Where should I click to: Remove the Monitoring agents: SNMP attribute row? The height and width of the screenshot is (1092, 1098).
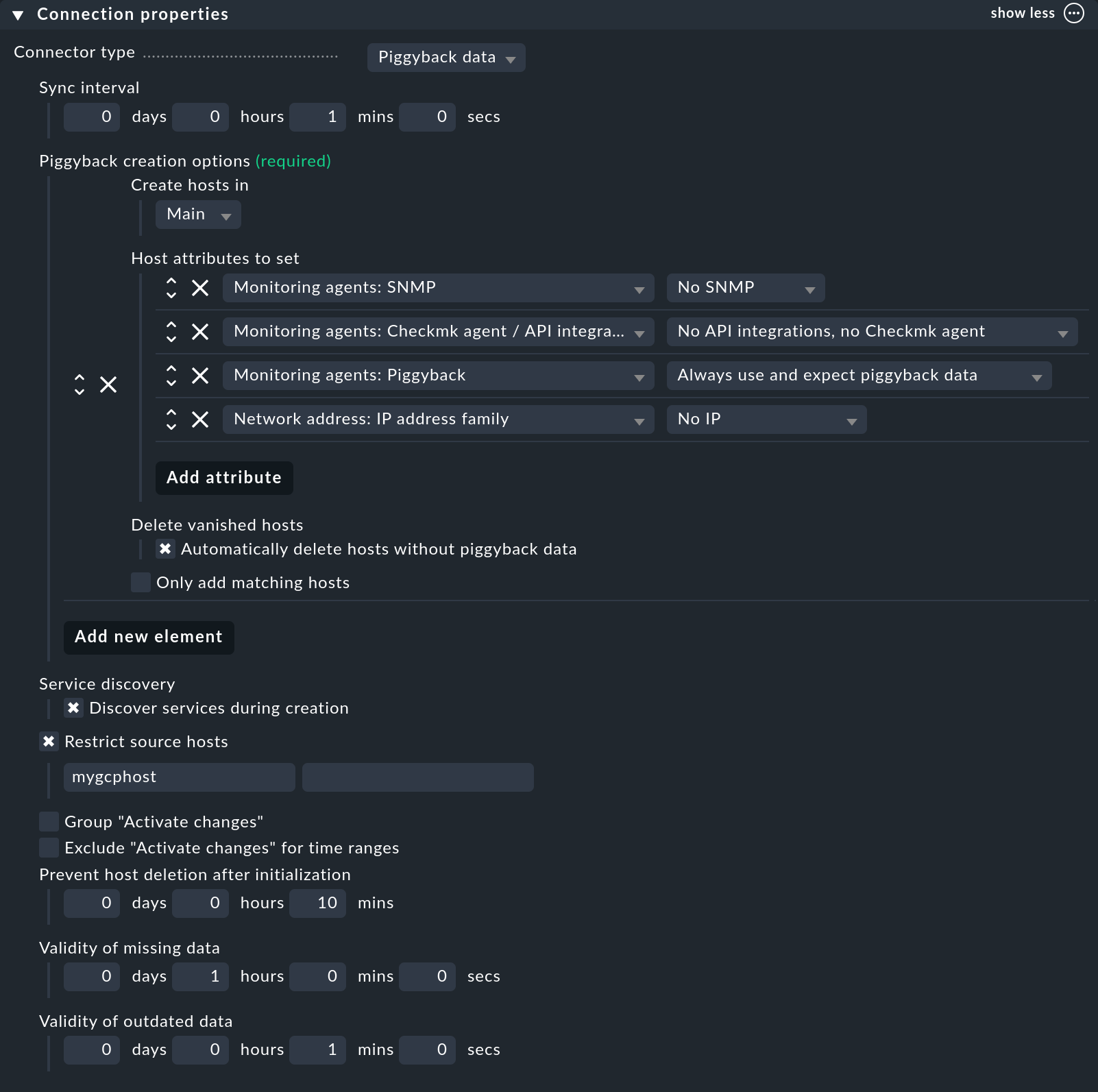200,288
